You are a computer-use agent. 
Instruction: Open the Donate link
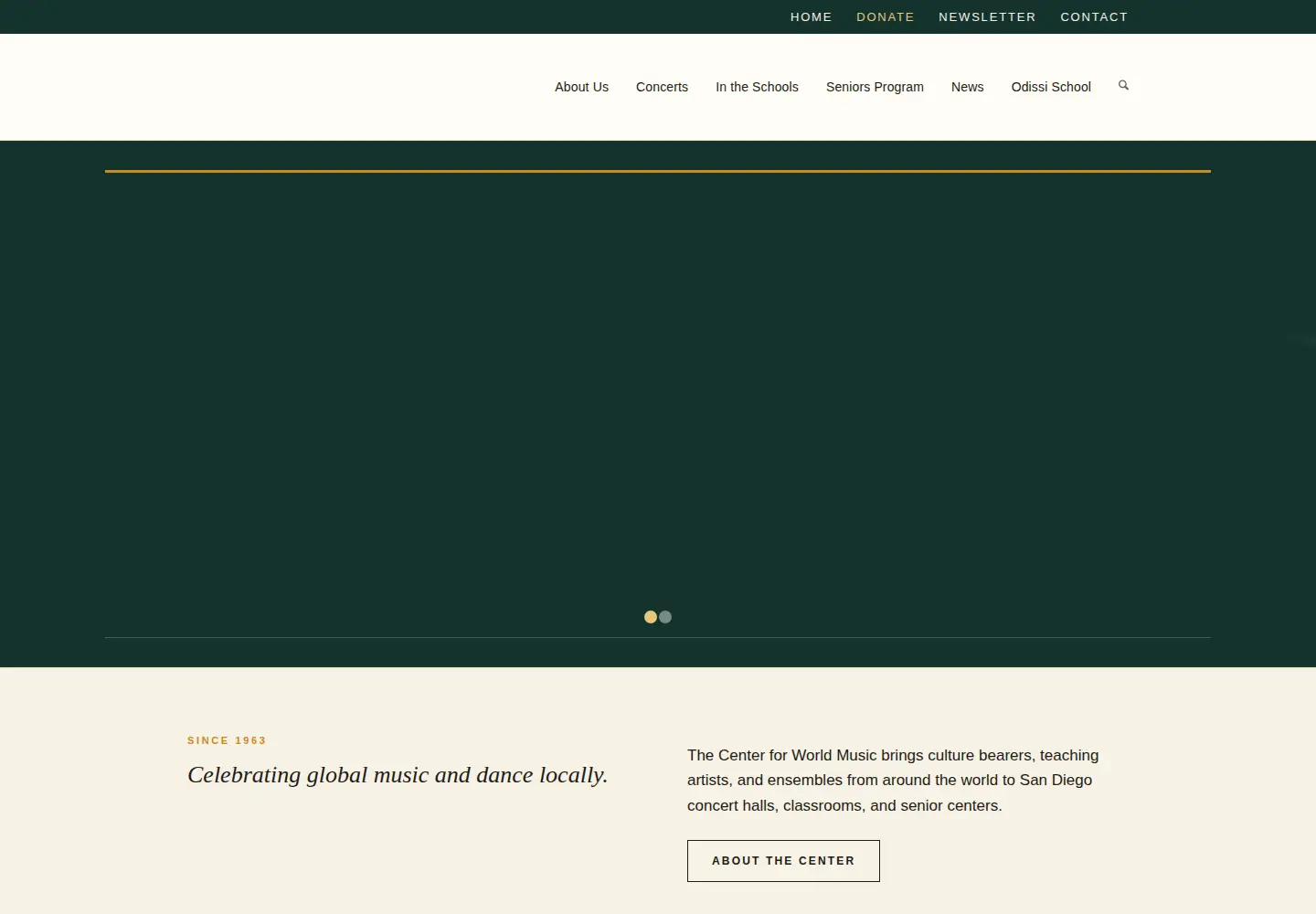click(x=886, y=16)
